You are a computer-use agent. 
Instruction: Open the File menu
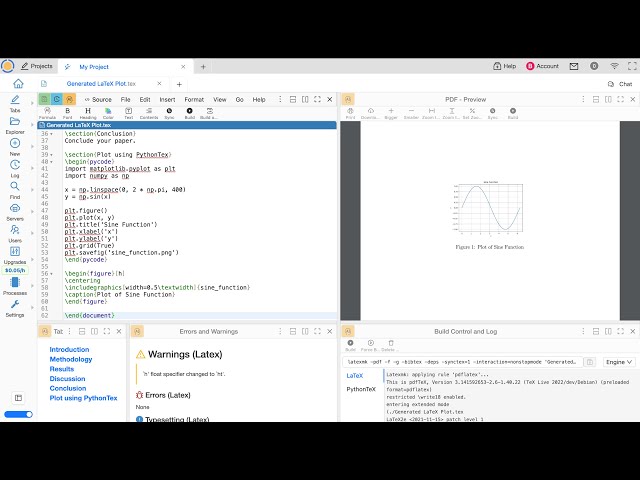point(125,99)
